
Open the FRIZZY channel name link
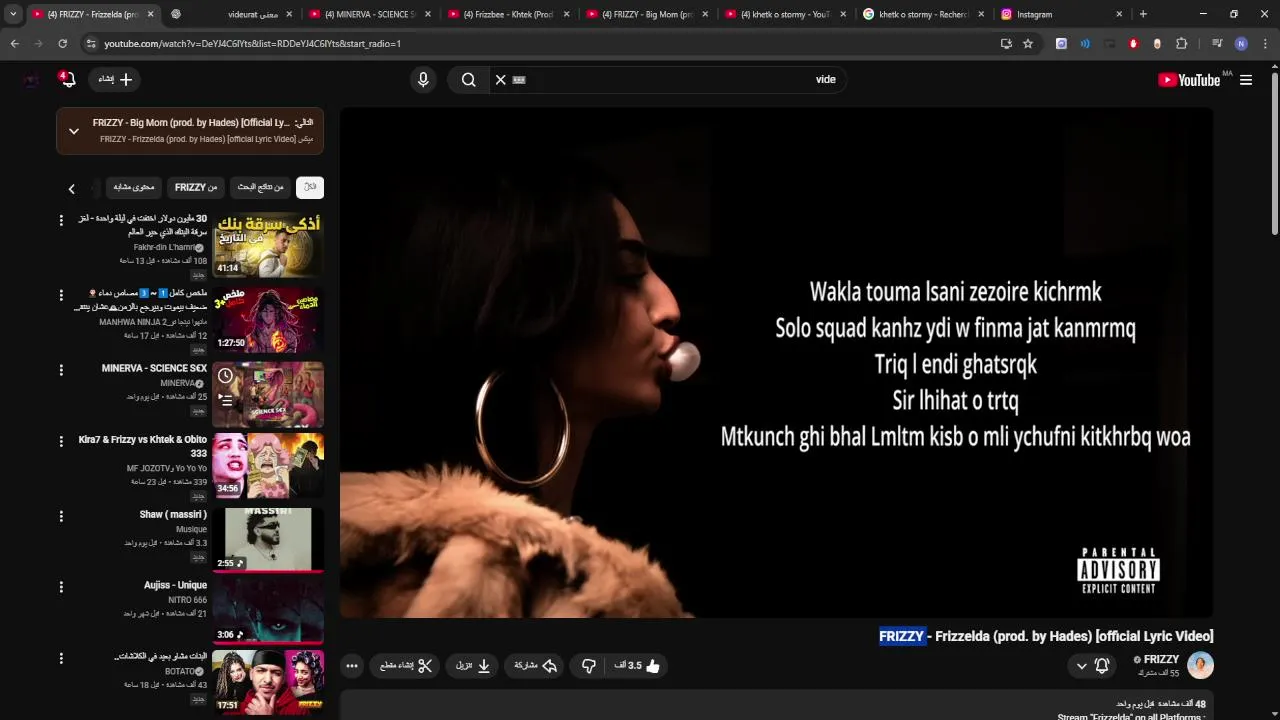coord(1161,660)
